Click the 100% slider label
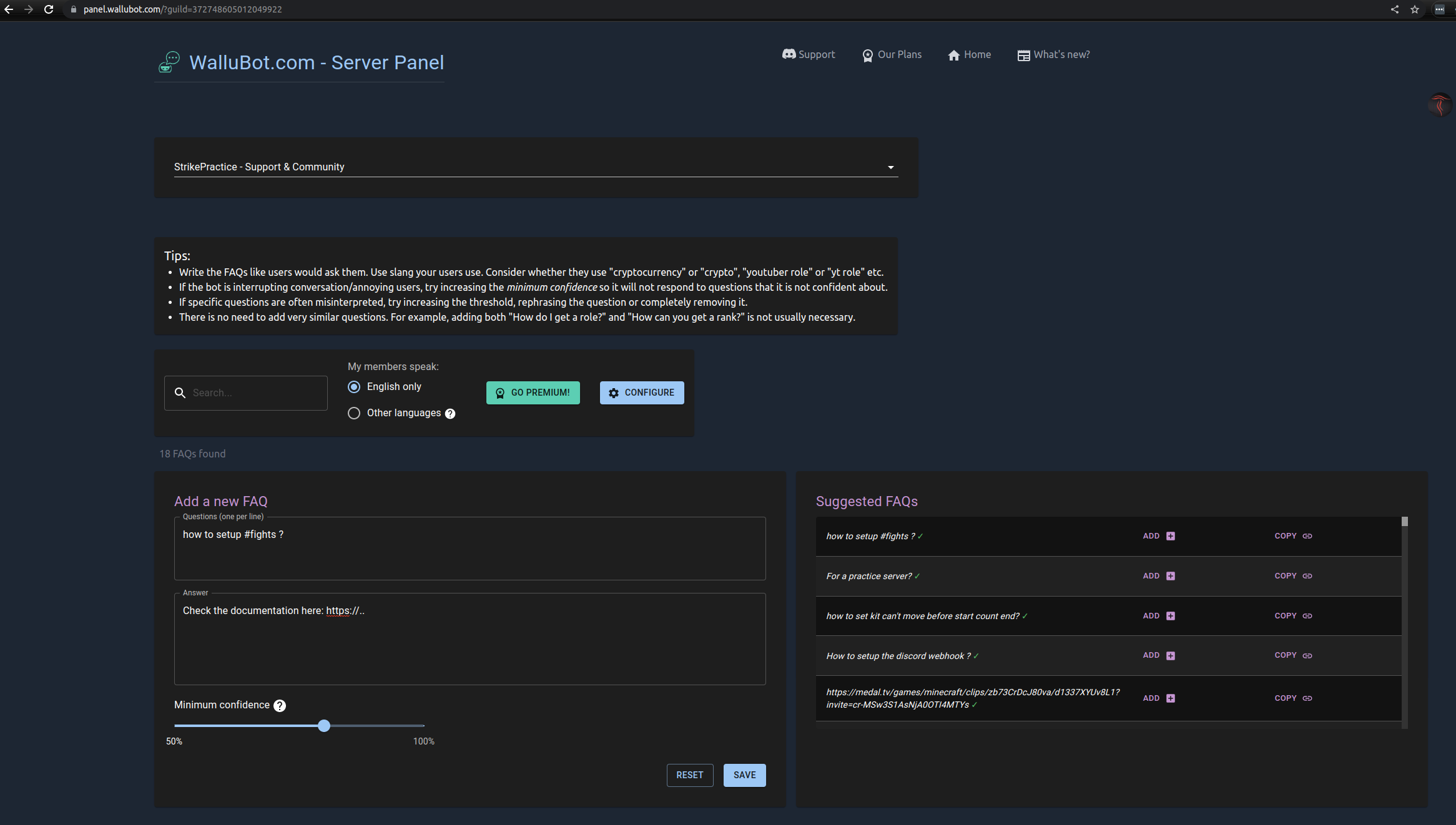 424,741
